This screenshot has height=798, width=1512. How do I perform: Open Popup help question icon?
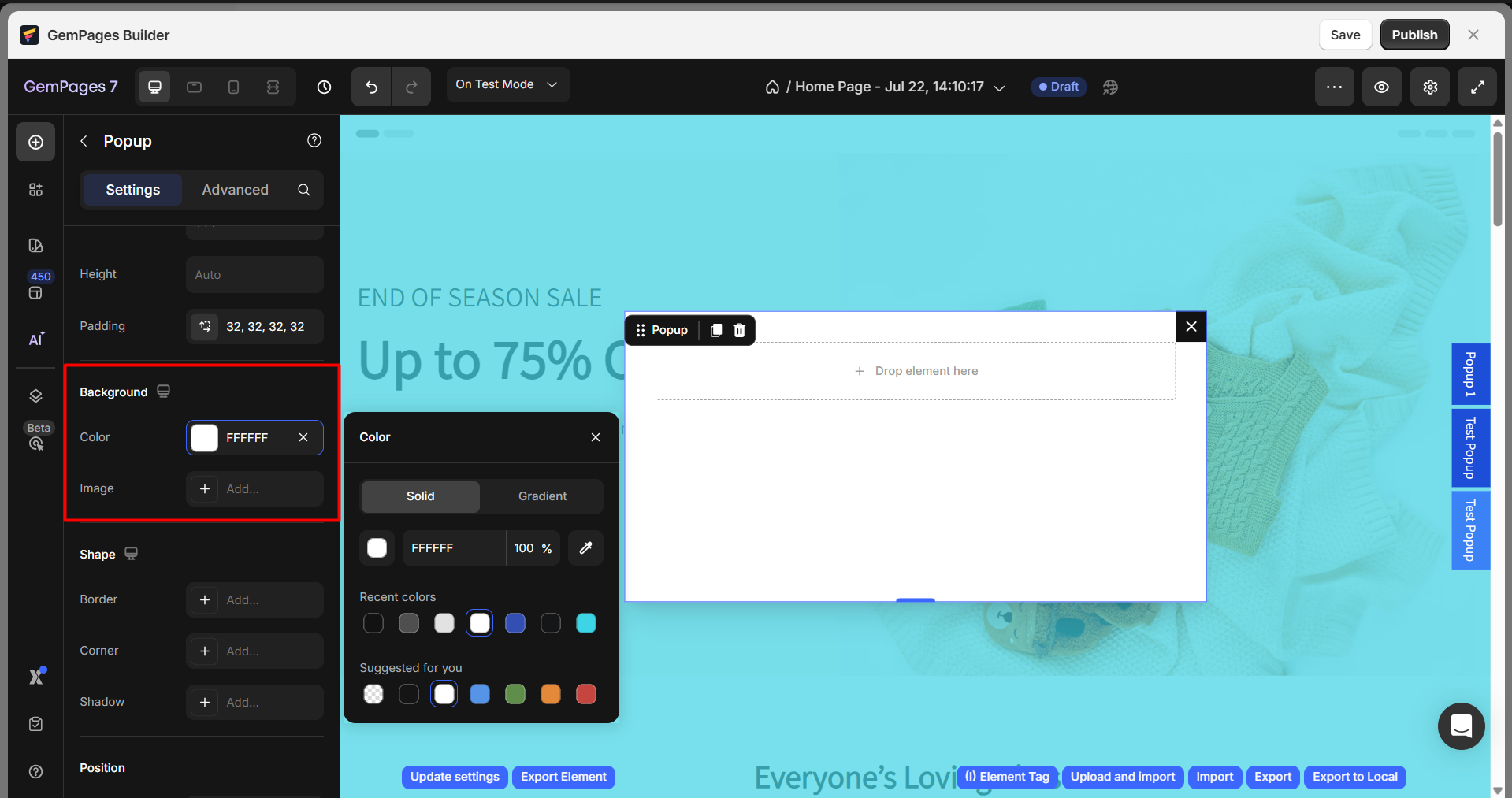(314, 140)
